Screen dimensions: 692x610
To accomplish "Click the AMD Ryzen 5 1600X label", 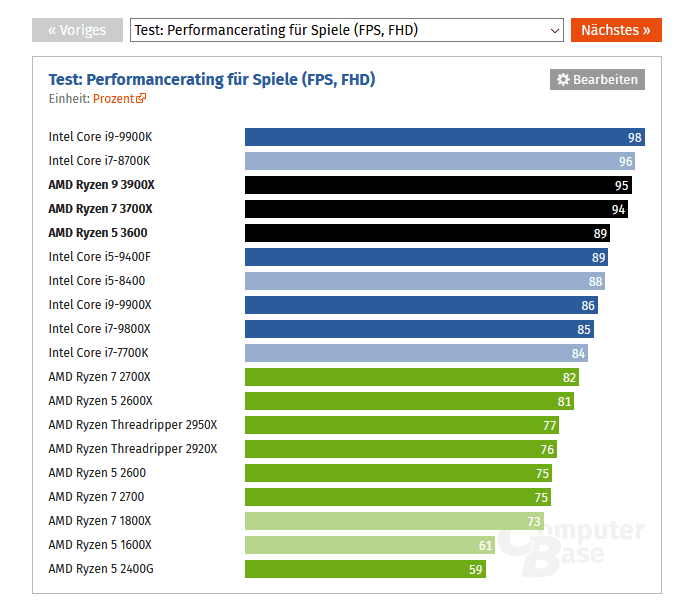I will click(100, 545).
